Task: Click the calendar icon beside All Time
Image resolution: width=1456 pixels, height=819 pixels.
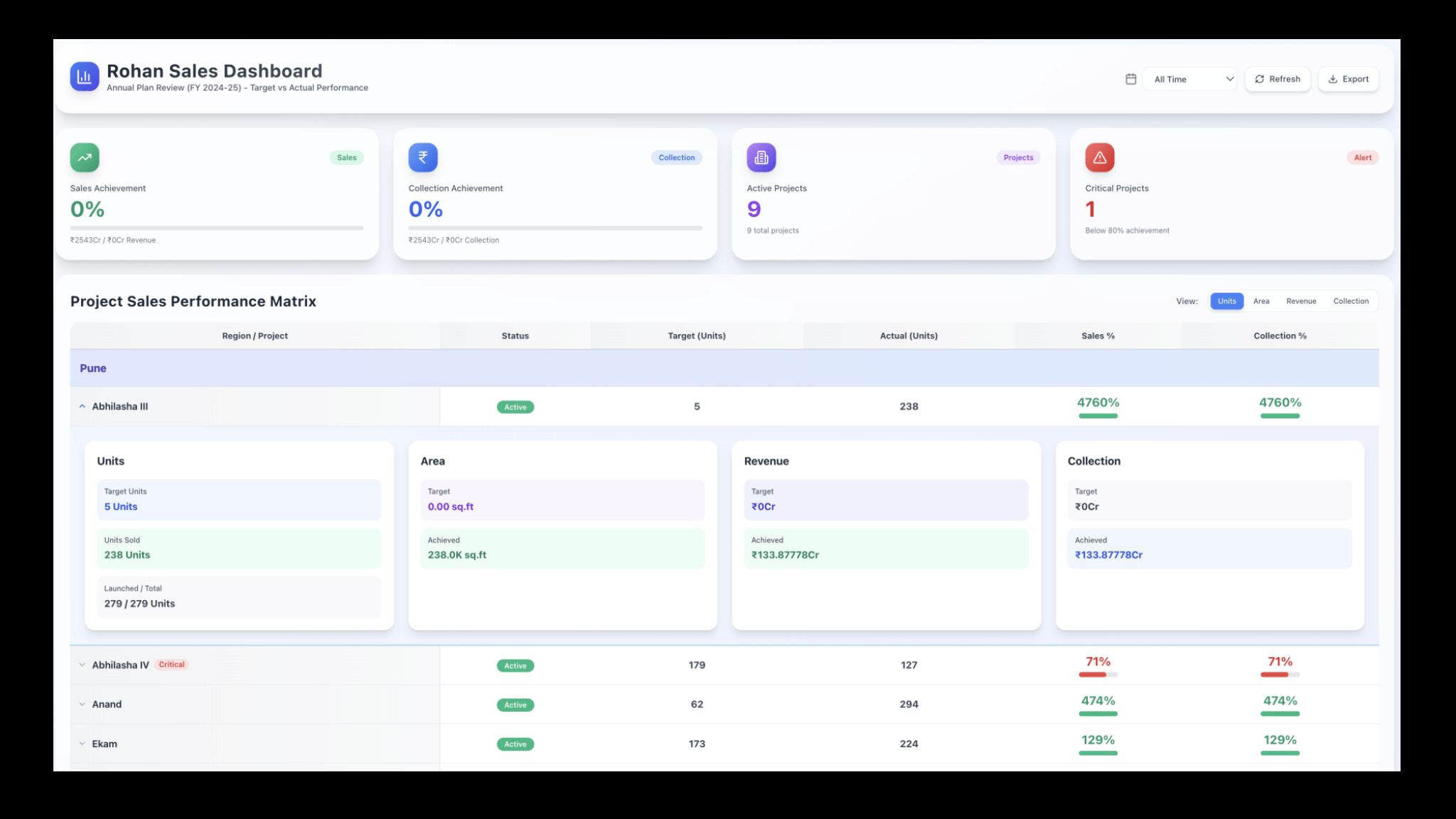Action: [x=1130, y=79]
